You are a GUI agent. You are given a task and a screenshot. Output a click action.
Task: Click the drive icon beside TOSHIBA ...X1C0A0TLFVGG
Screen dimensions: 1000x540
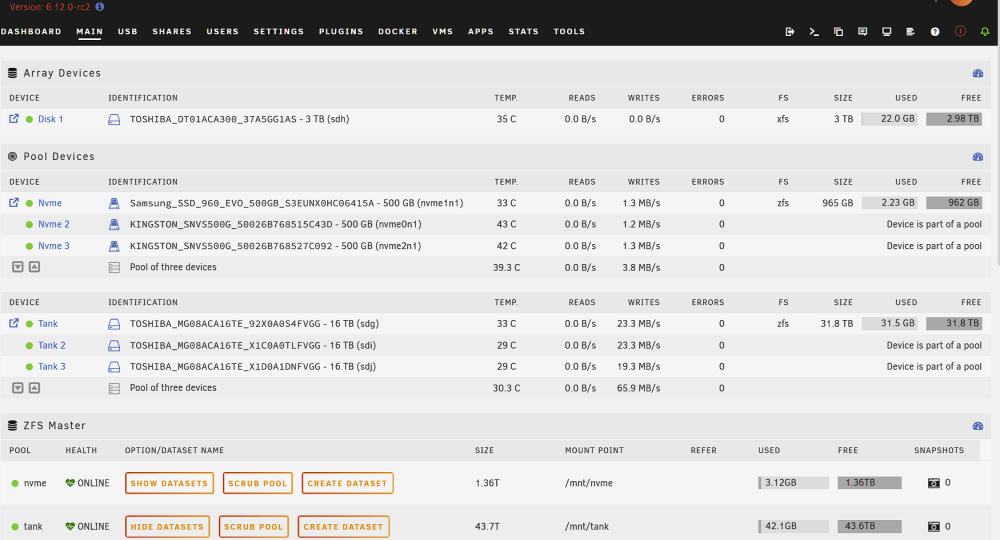pyautogui.click(x=114, y=346)
